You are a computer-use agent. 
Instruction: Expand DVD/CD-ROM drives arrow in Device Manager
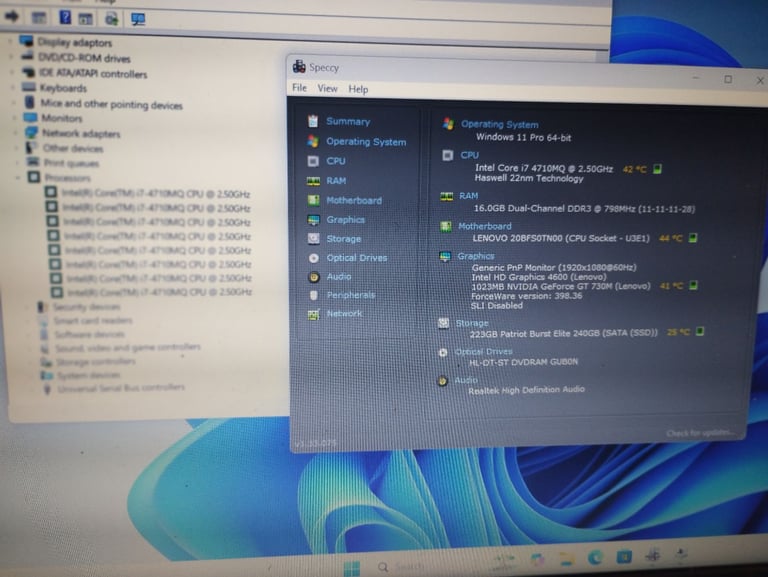[x=12, y=57]
